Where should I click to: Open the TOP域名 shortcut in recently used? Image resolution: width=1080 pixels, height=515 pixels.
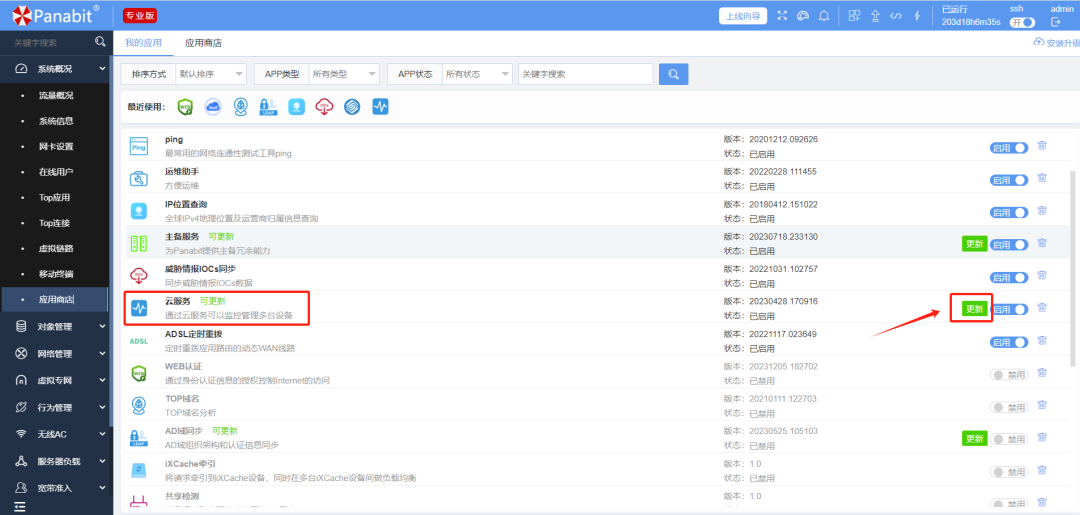(x=240, y=107)
